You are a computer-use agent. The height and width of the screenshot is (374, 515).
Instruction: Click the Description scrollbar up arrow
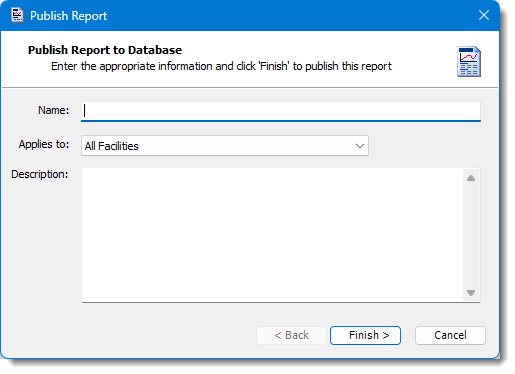[x=471, y=178]
